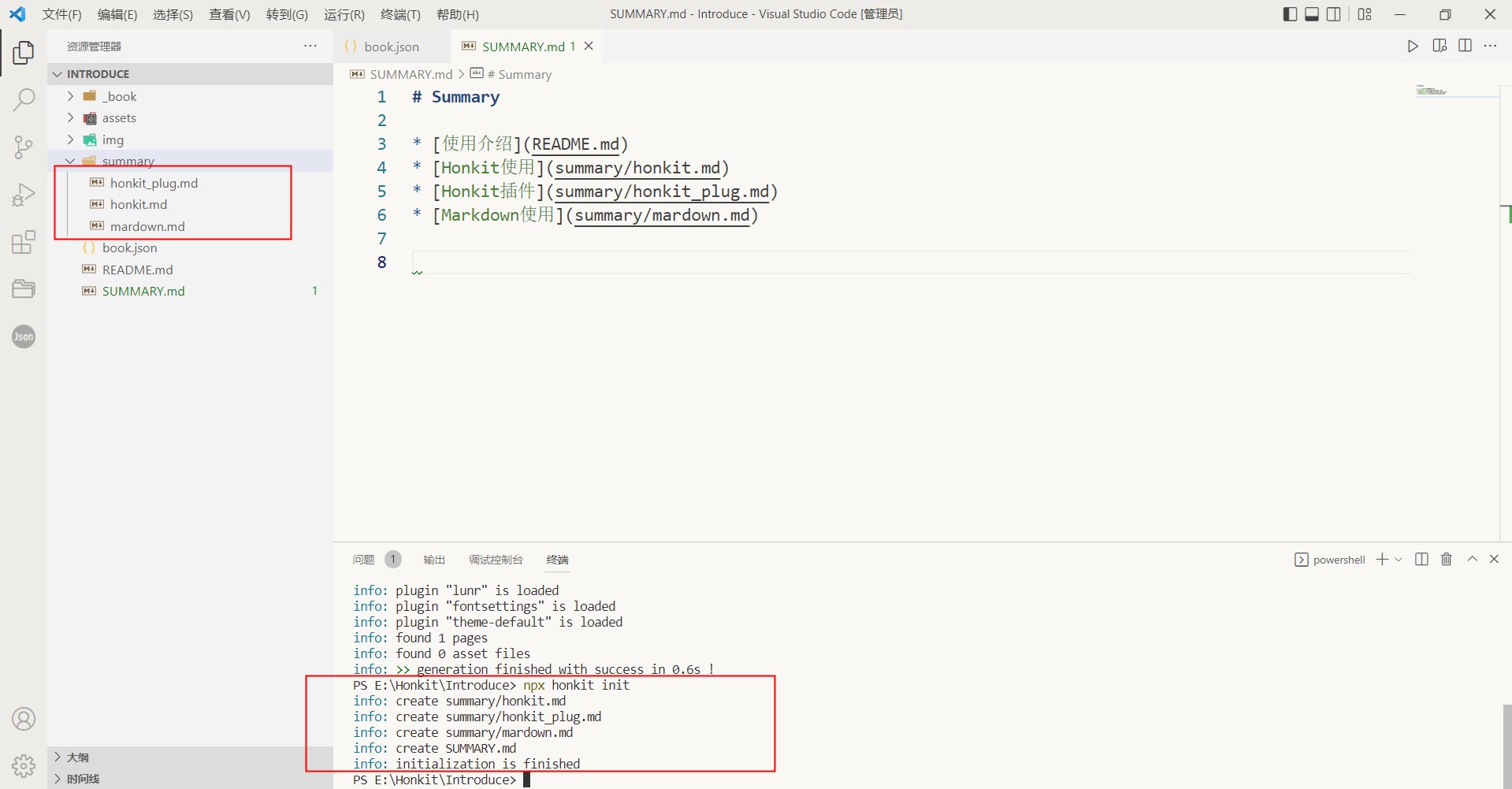Split the editor to the right
This screenshot has height=789, width=1512.
(x=1466, y=46)
